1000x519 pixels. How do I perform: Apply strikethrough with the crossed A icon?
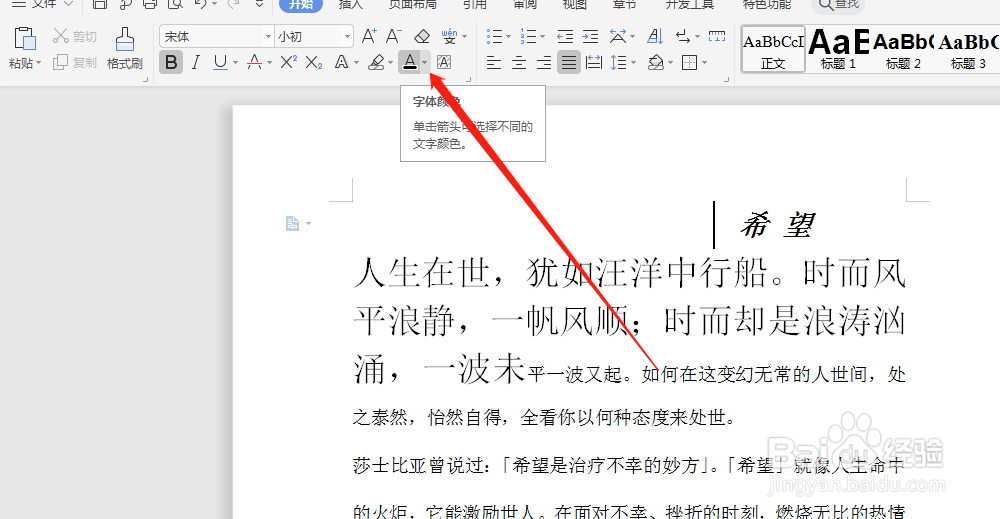pyautogui.click(x=254, y=62)
